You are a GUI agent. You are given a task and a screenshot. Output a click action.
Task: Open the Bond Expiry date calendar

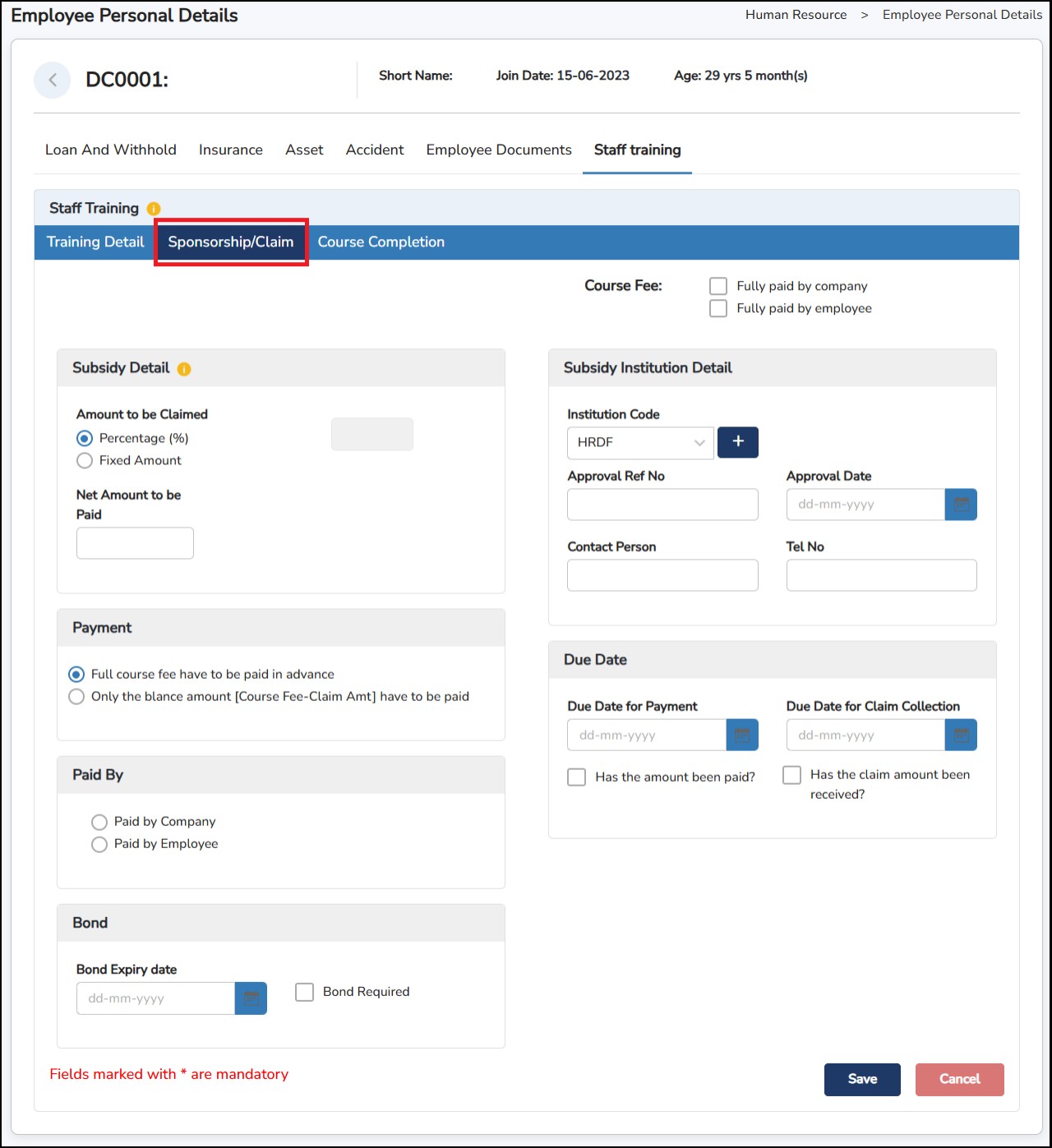(x=251, y=998)
